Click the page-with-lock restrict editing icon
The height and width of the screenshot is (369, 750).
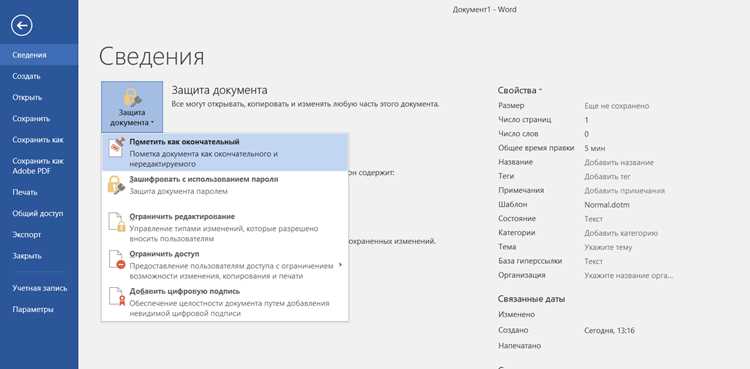(x=116, y=222)
